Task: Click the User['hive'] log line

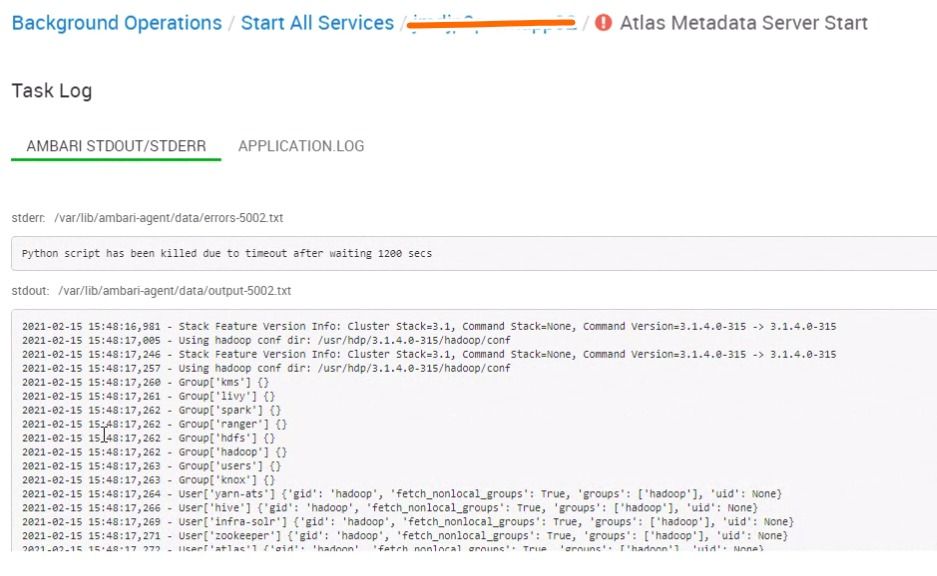Action: 390,507
